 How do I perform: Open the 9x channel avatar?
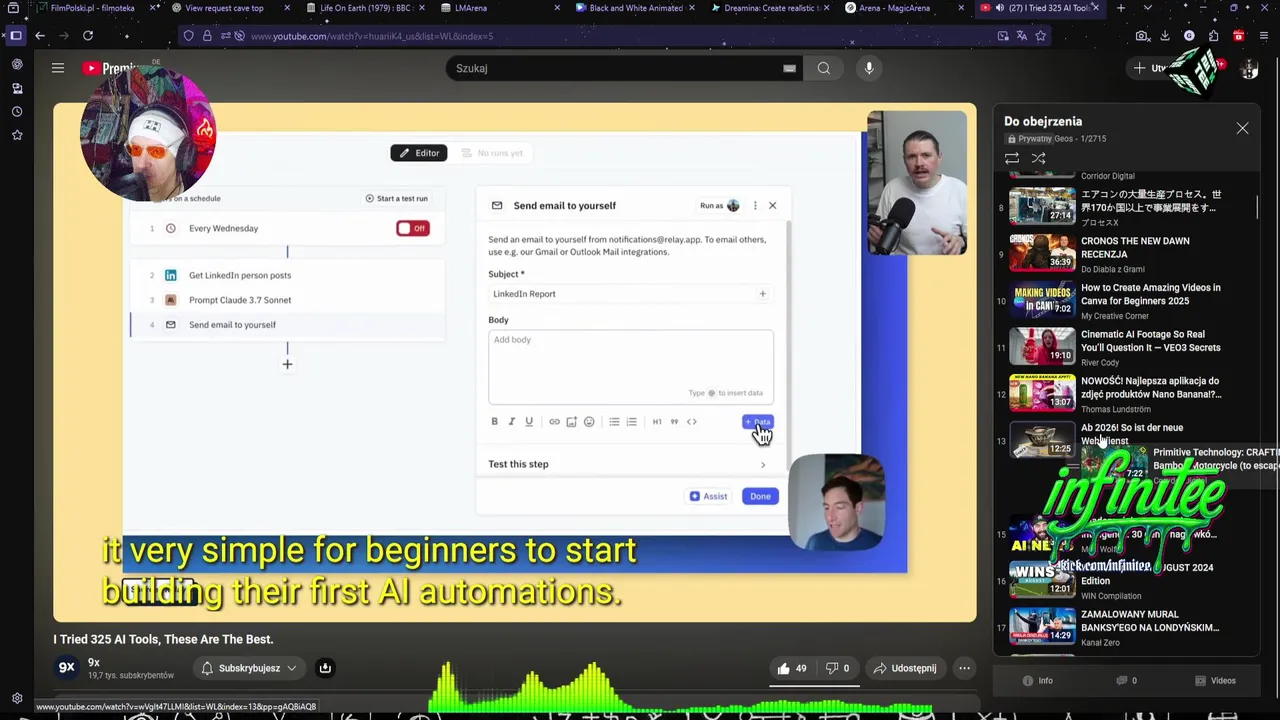tap(66, 668)
